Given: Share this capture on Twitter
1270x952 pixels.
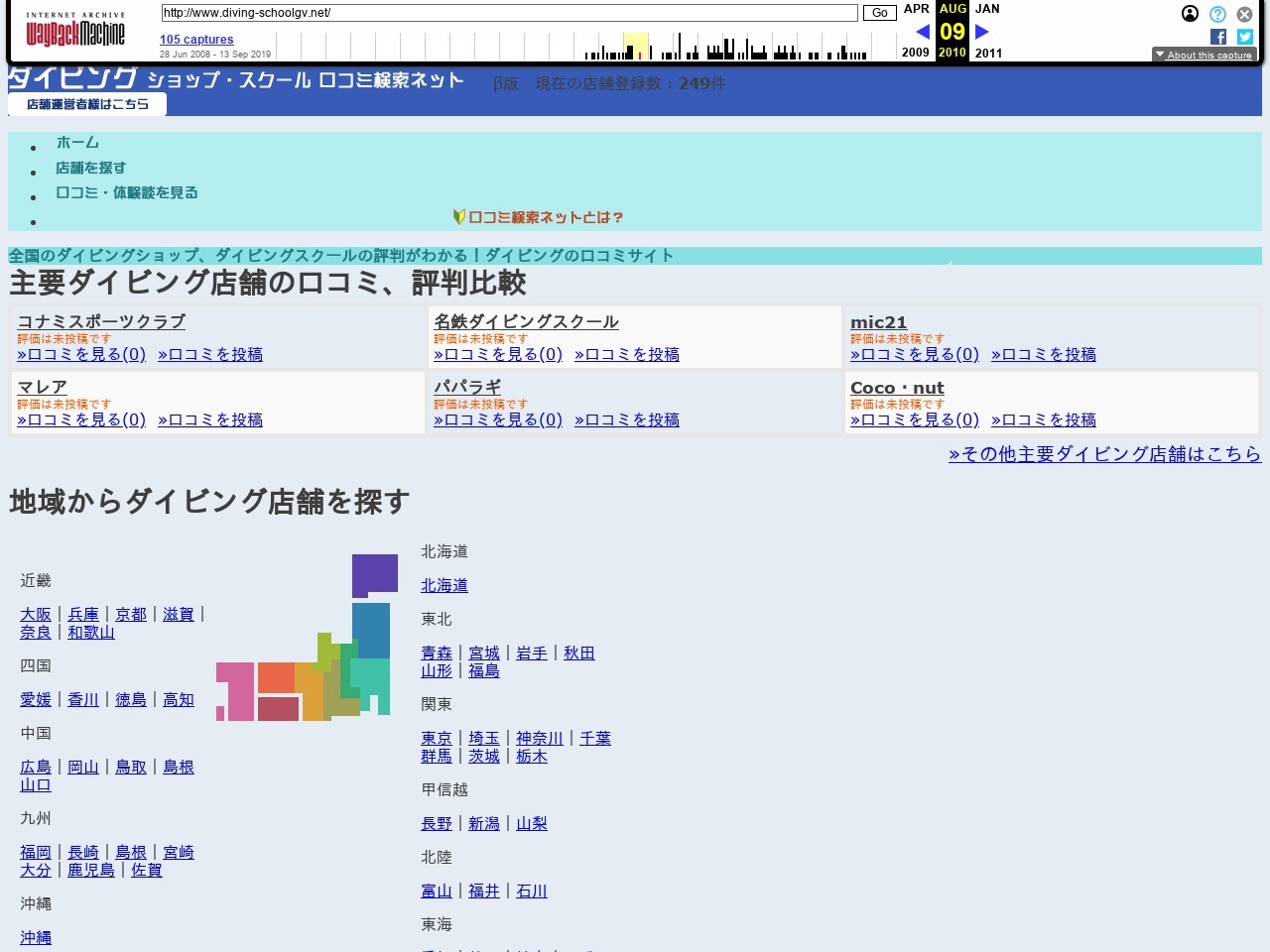Looking at the screenshot, I should (1244, 37).
